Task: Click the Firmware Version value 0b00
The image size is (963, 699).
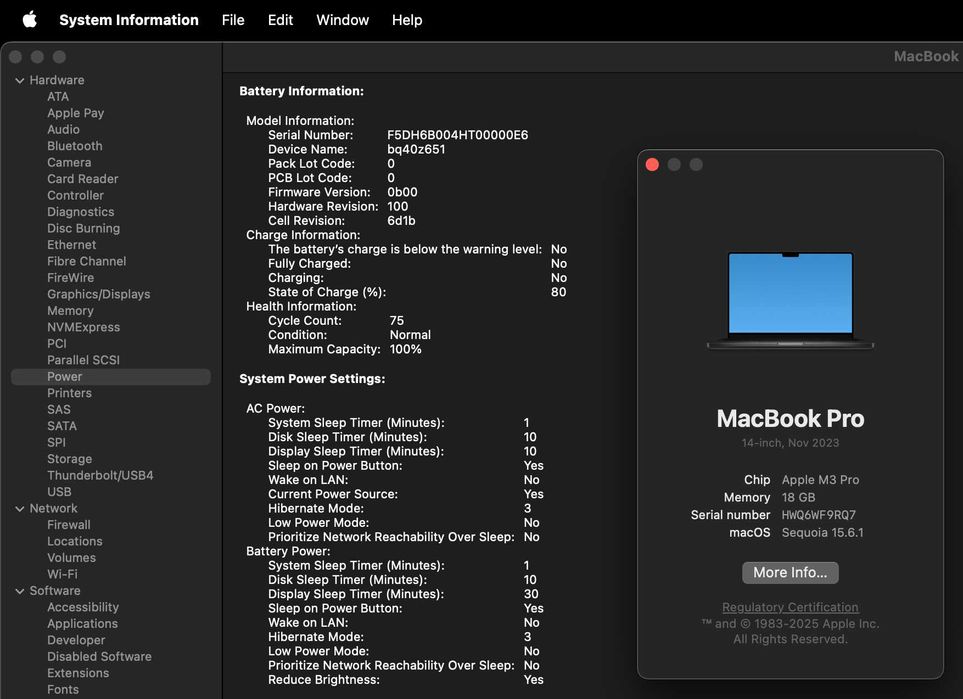Action: point(402,192)
